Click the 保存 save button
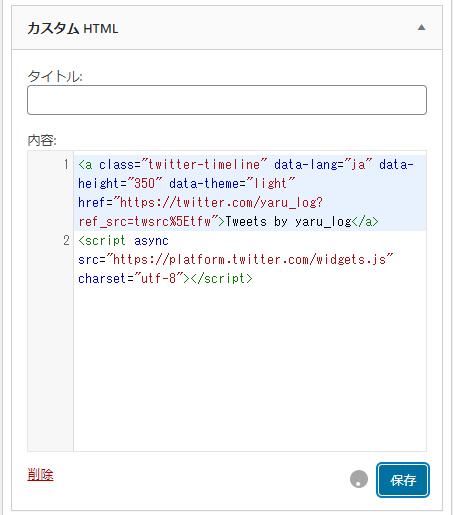The image size is (453, 515). click(403, 480)
